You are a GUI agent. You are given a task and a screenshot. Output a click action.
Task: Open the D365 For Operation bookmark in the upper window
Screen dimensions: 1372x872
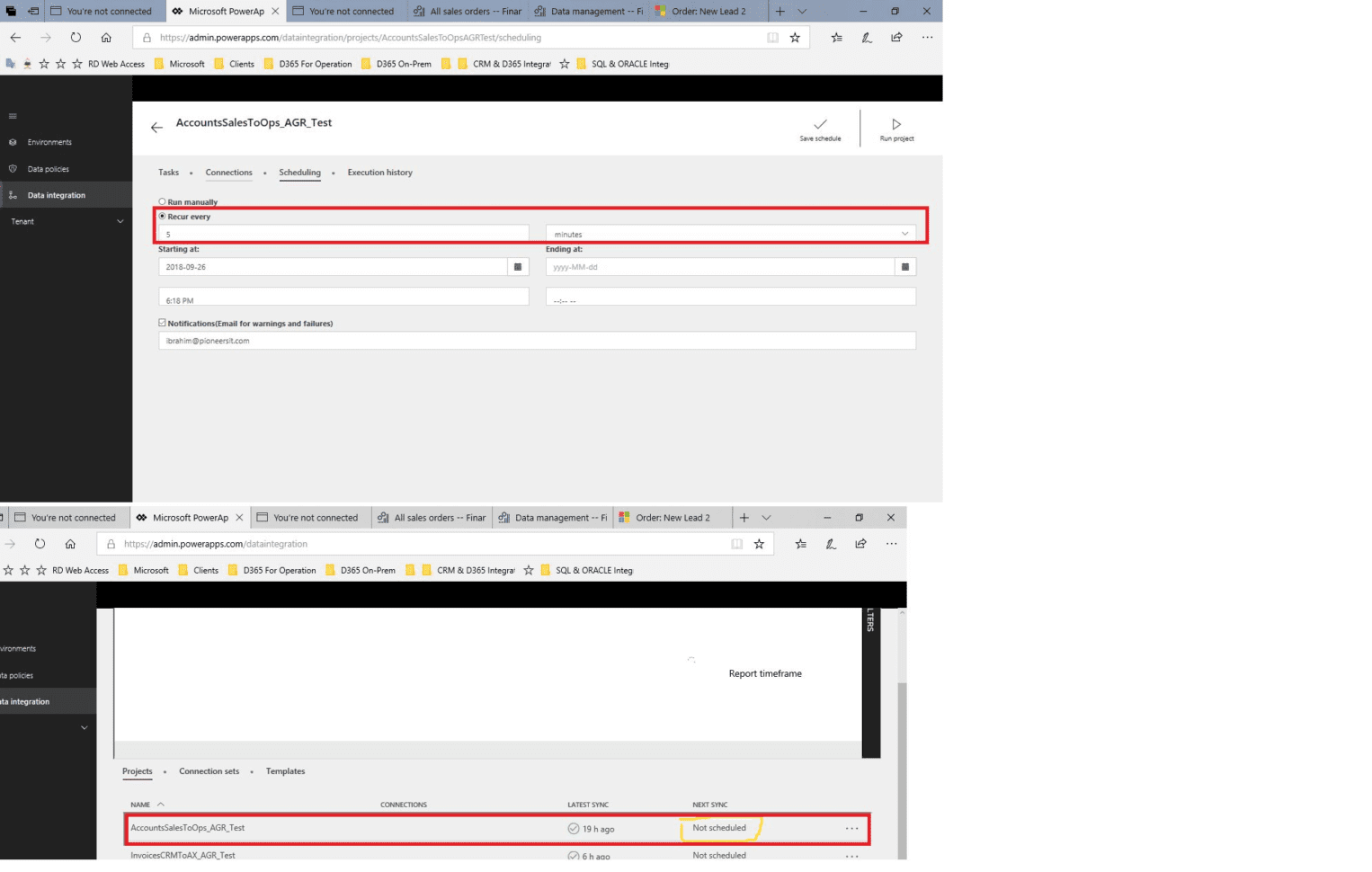click(x=307, y=64)
